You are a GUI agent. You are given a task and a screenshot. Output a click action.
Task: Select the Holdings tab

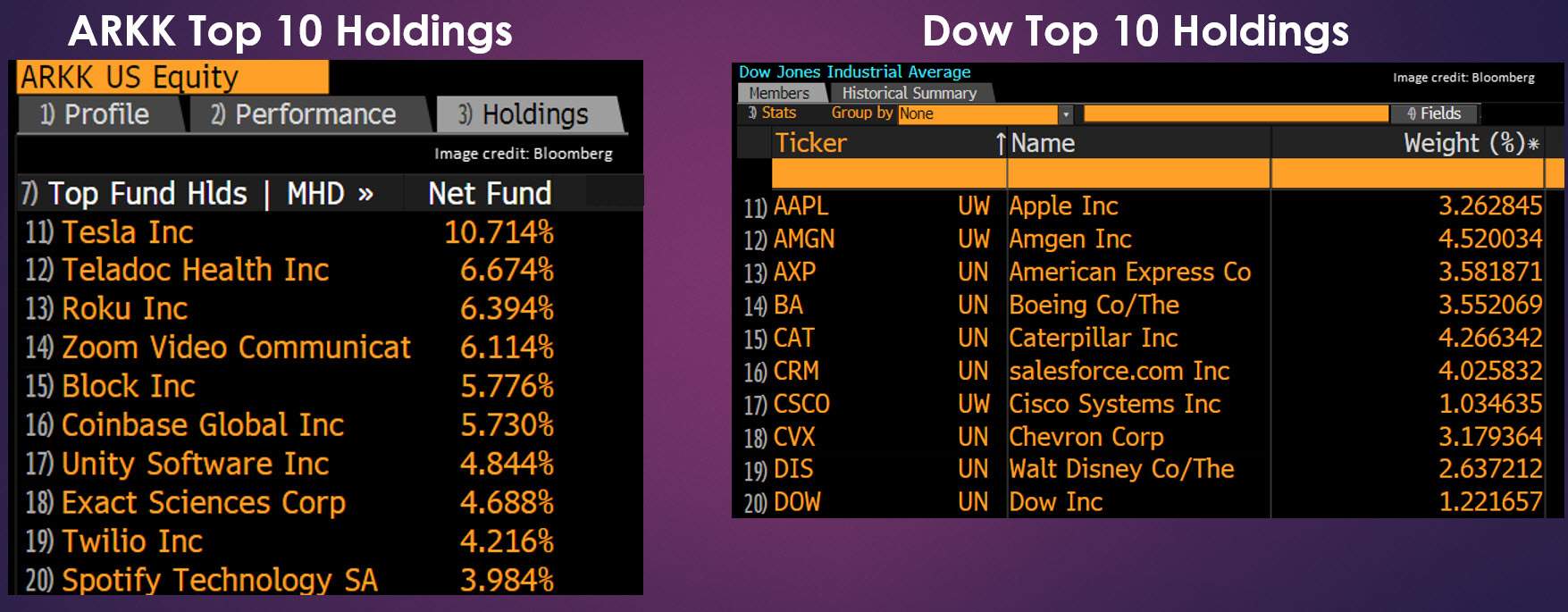[x=525, y=114]
